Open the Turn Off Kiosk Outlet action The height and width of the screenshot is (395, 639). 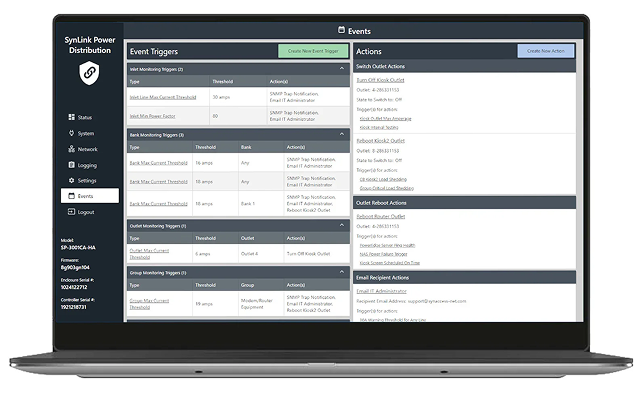(380, 80)
